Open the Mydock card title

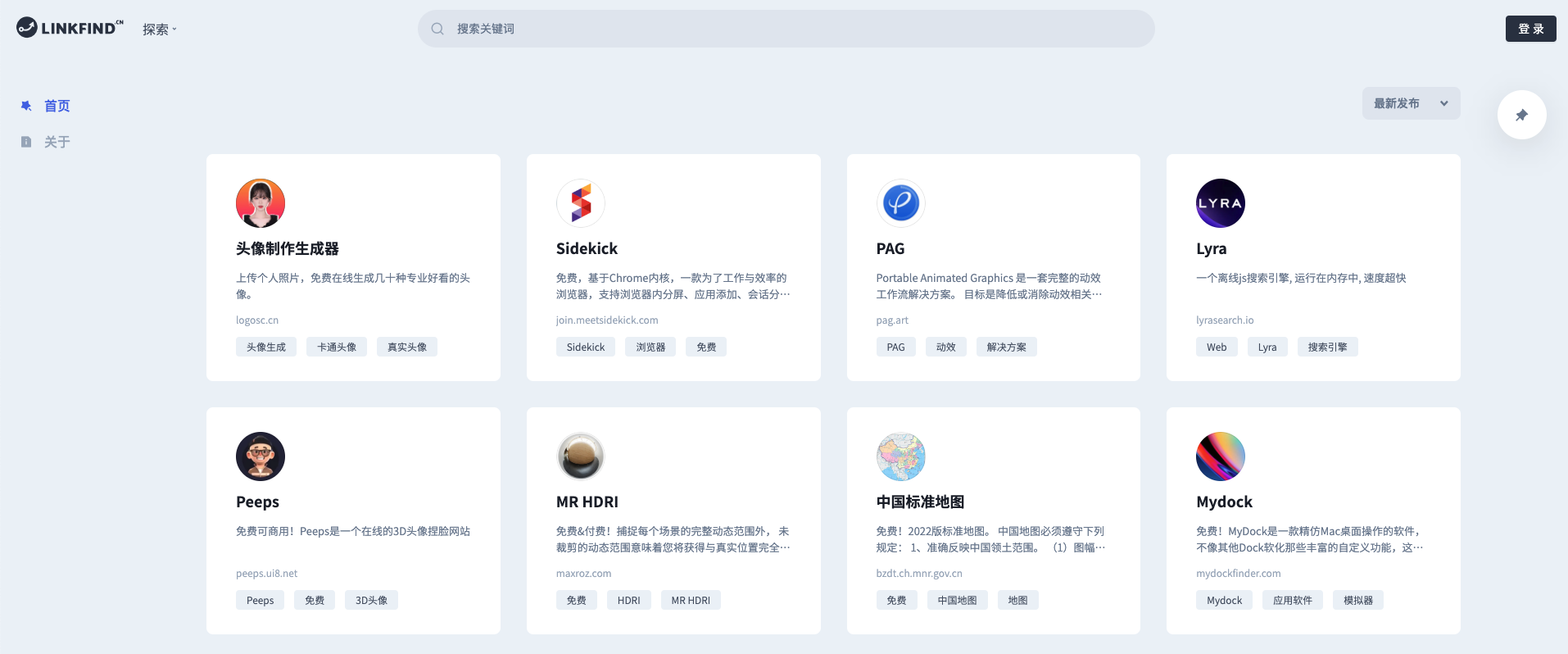(1224, 502)
